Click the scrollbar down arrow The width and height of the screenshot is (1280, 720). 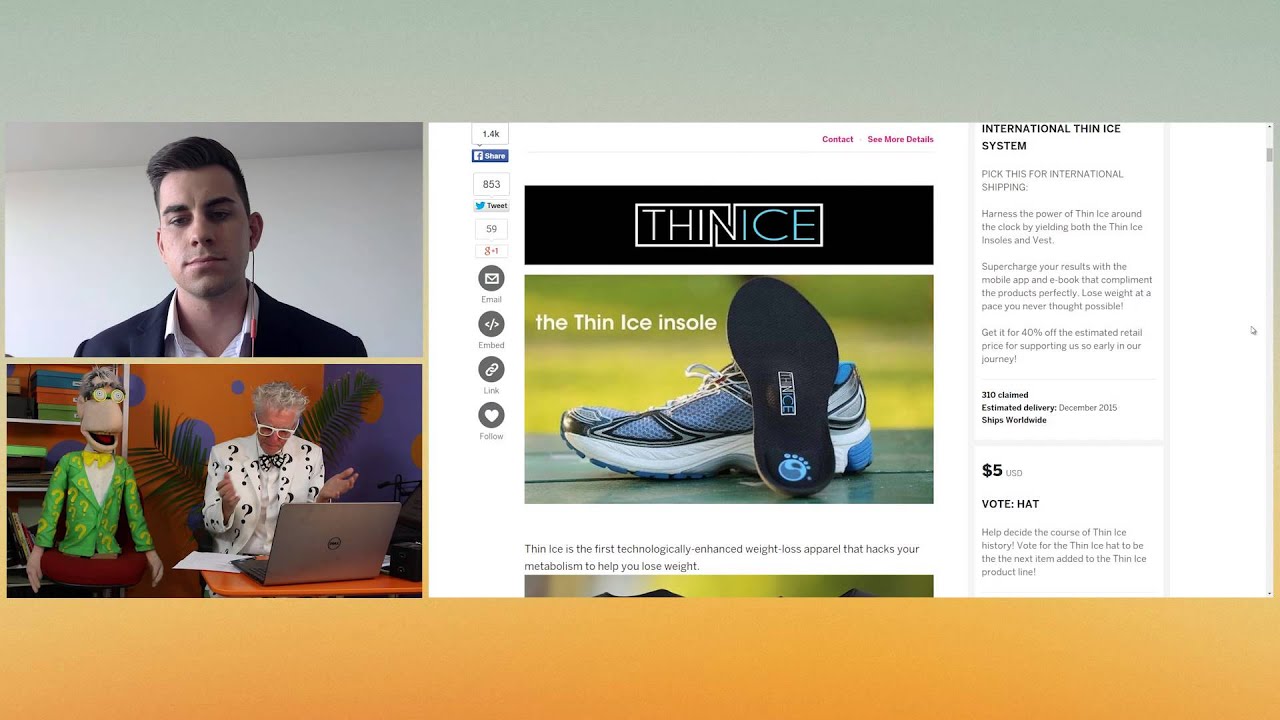coord(1270,593)
